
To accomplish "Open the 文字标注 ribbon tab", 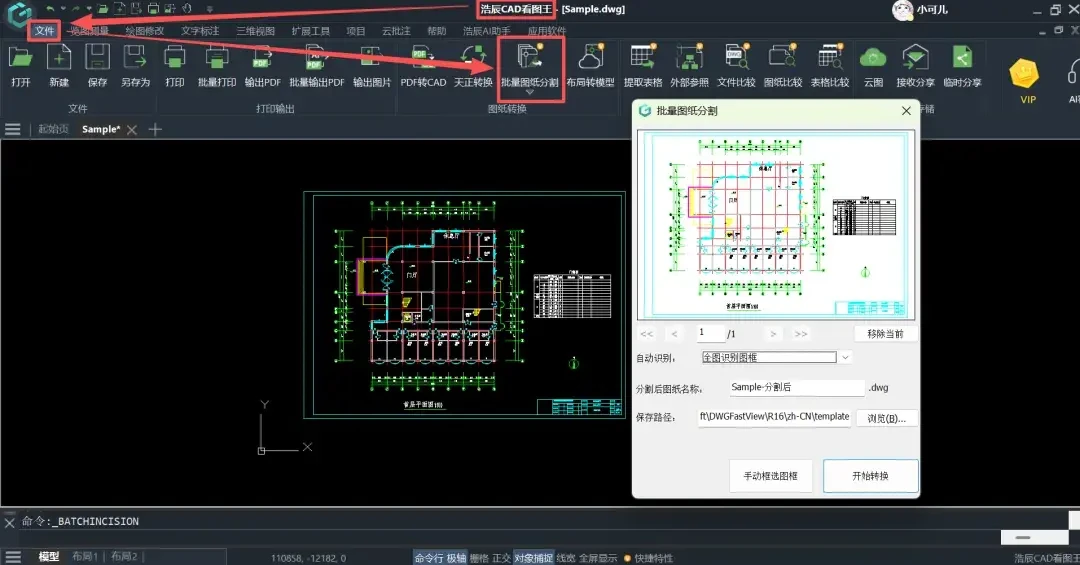I will 200,31.
